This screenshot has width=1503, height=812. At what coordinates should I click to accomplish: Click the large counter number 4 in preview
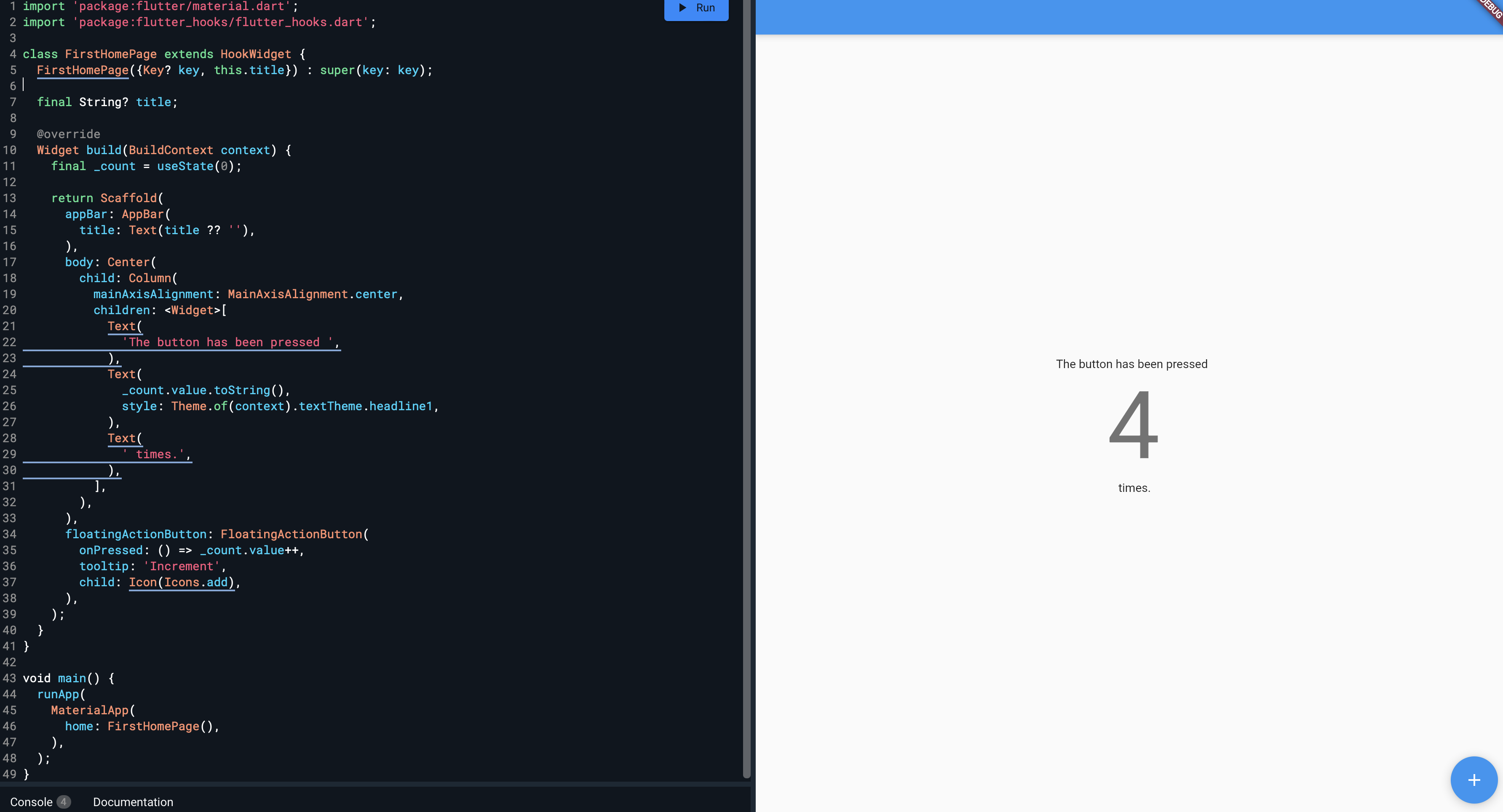[1132, 424]
